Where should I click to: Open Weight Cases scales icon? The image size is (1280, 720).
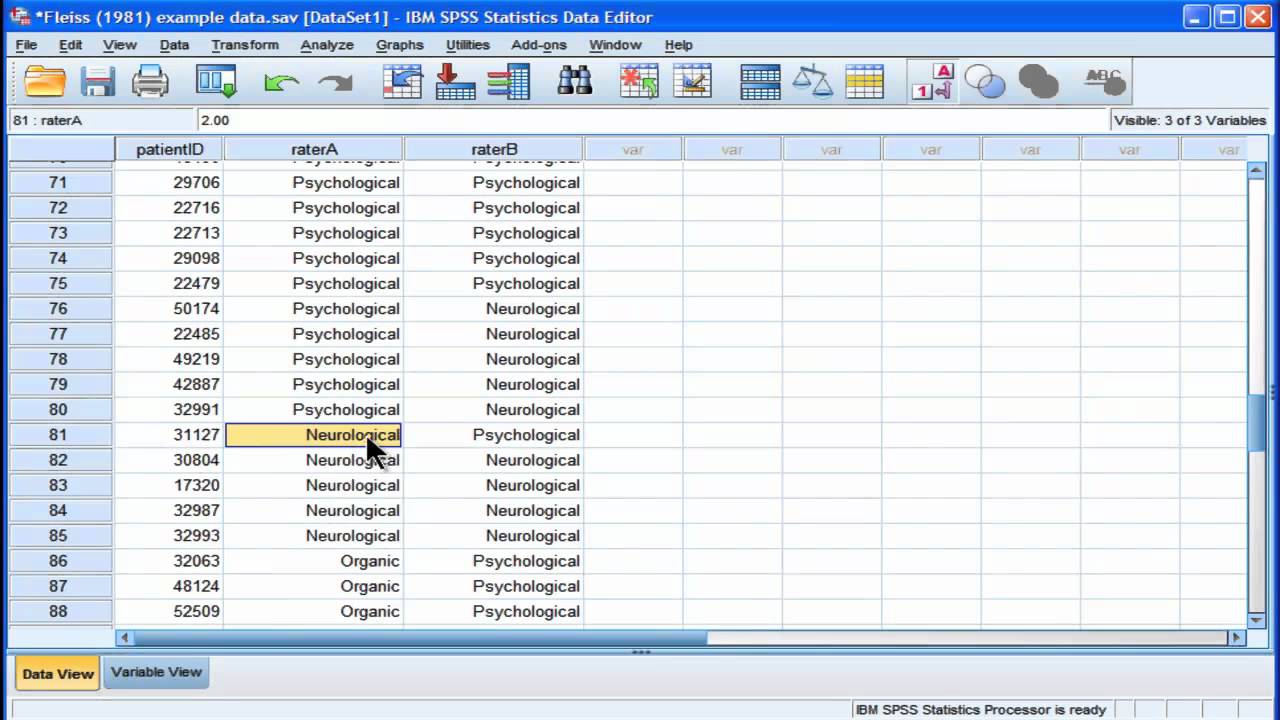(812, 81)
